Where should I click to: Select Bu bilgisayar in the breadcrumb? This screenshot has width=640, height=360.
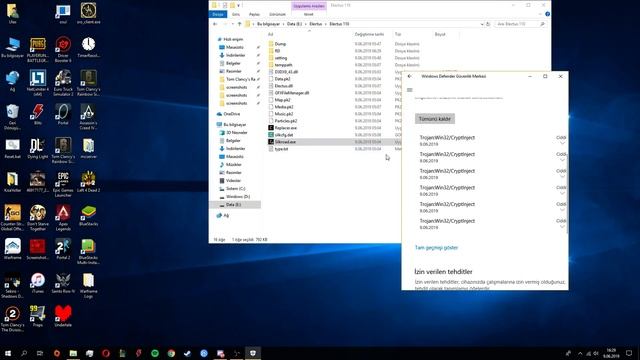click(269, 24)
